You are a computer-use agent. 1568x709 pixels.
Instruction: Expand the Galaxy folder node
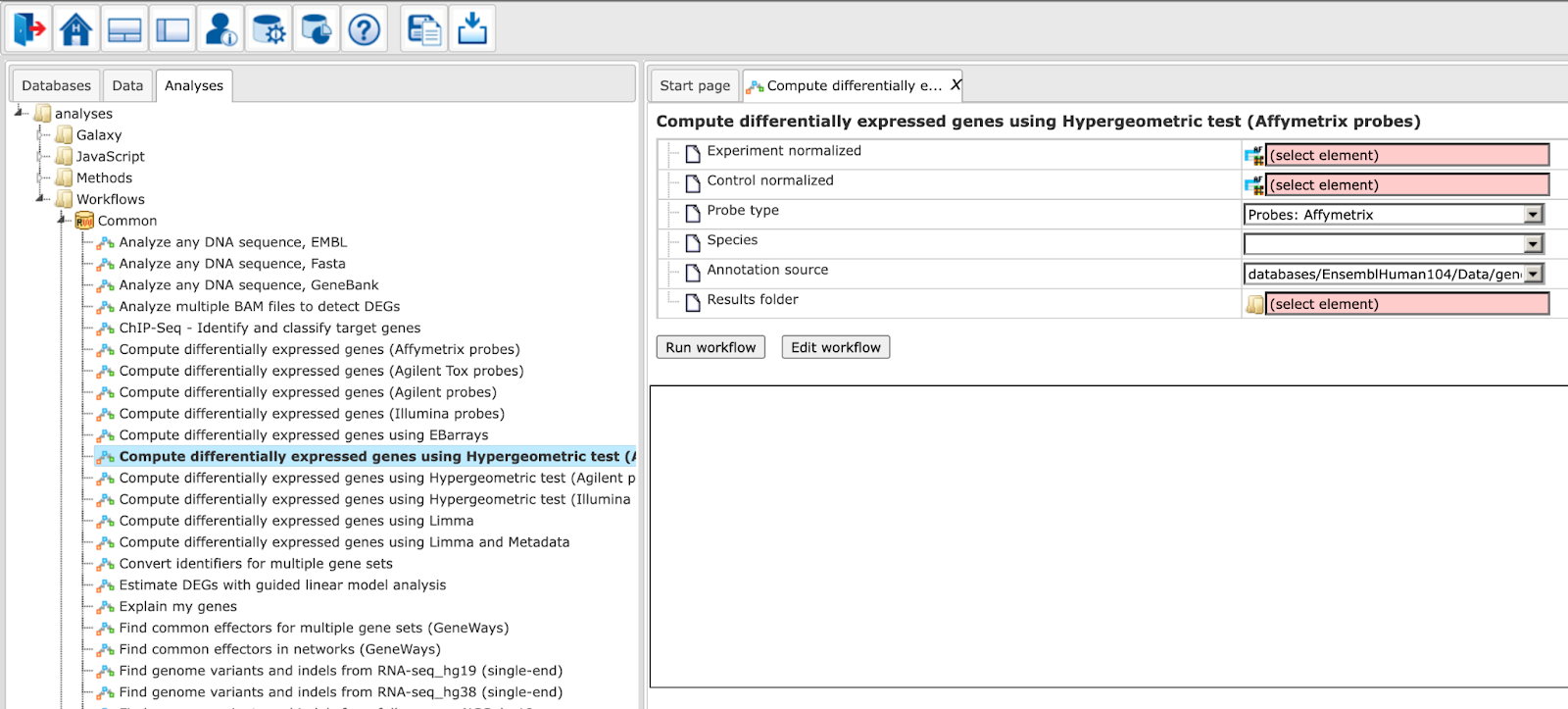pyautogui.click(x=42, y=135)
